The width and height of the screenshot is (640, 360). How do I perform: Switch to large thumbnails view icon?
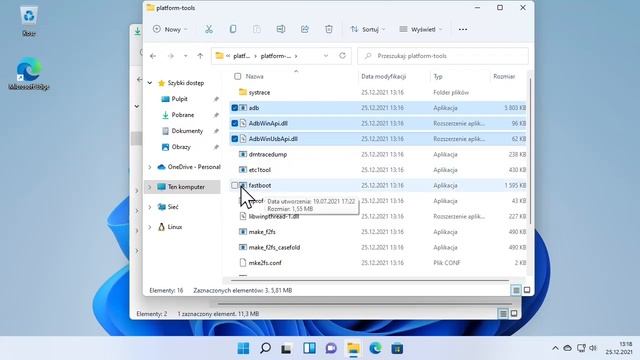[x=527, y=290]
